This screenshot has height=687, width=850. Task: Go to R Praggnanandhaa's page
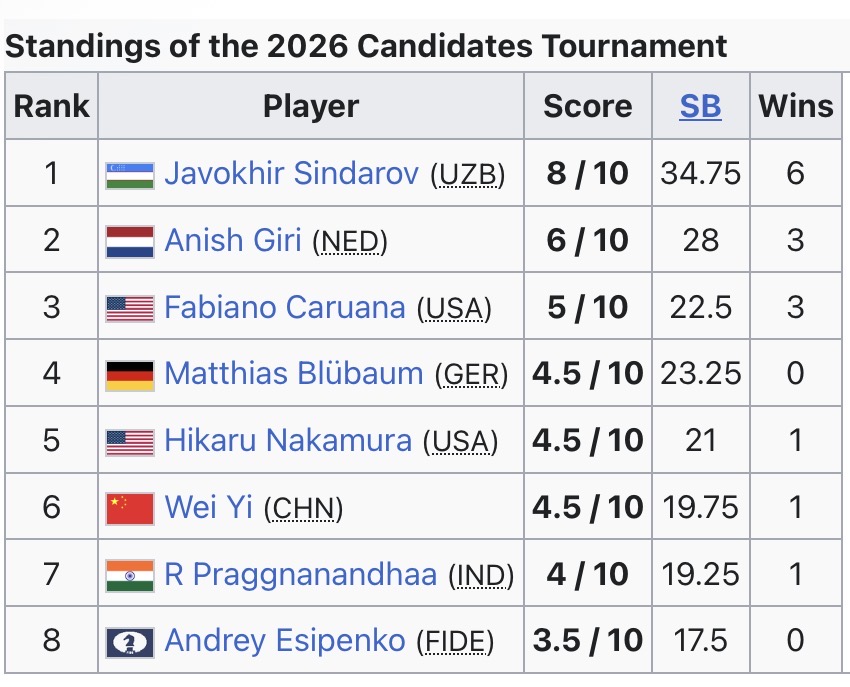[300, 575]
